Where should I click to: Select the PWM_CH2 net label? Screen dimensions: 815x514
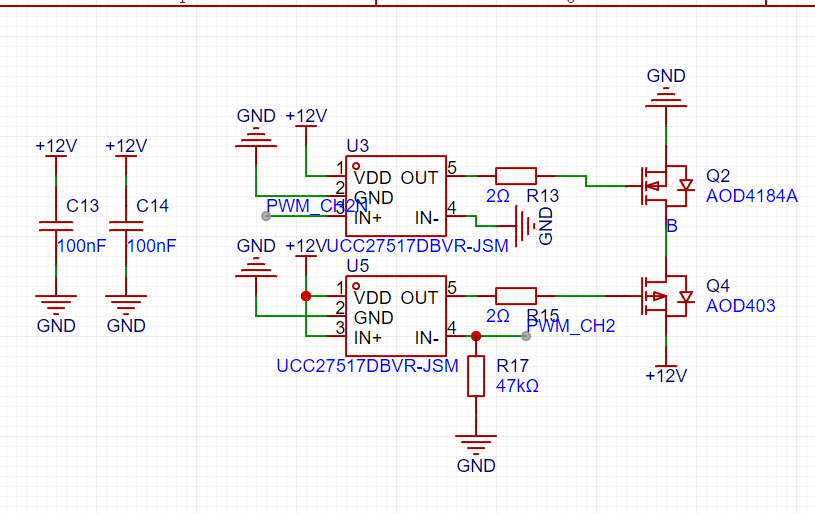pos(571,326)
